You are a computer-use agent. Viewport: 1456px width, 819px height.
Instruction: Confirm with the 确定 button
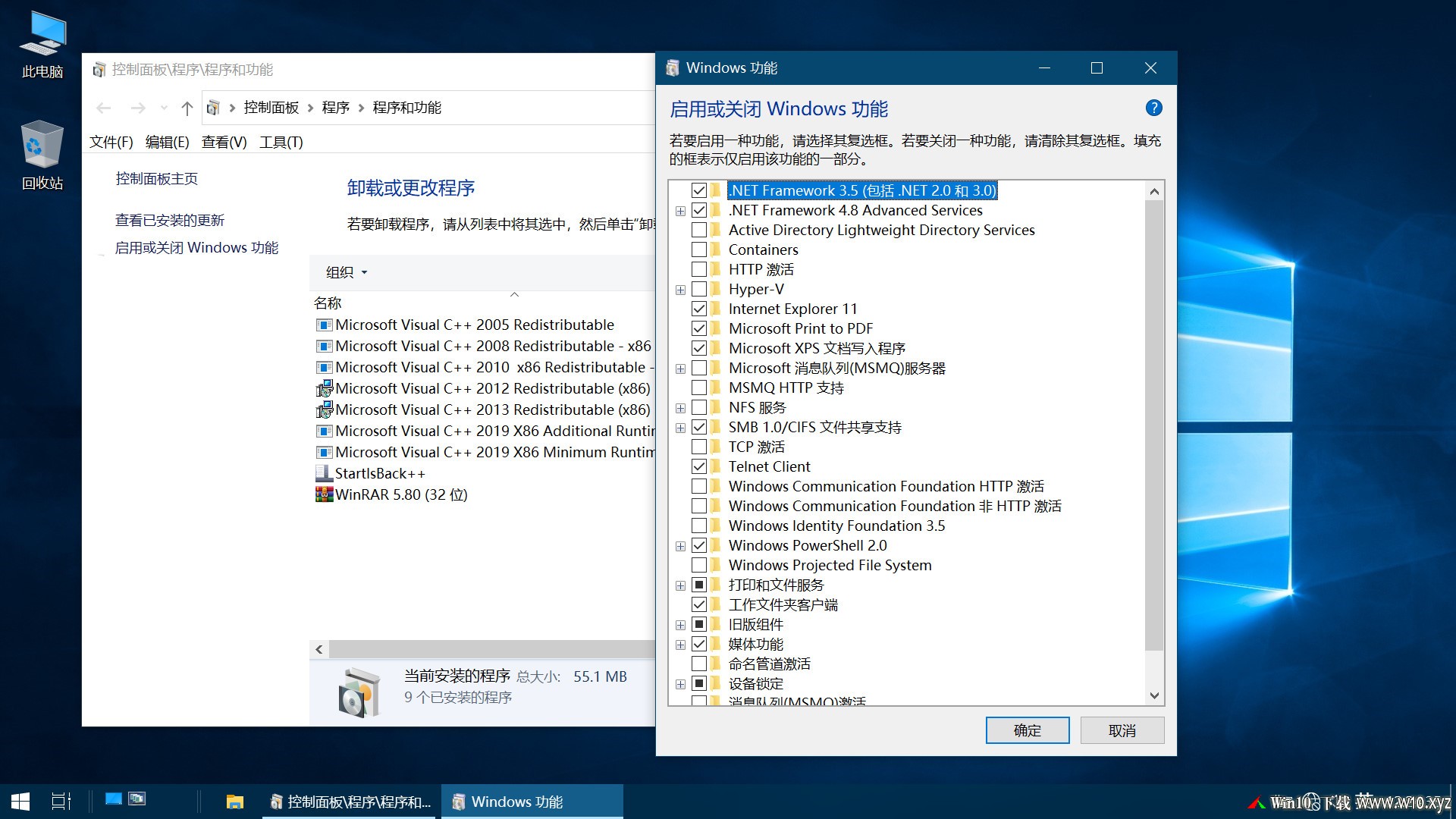1028,730
